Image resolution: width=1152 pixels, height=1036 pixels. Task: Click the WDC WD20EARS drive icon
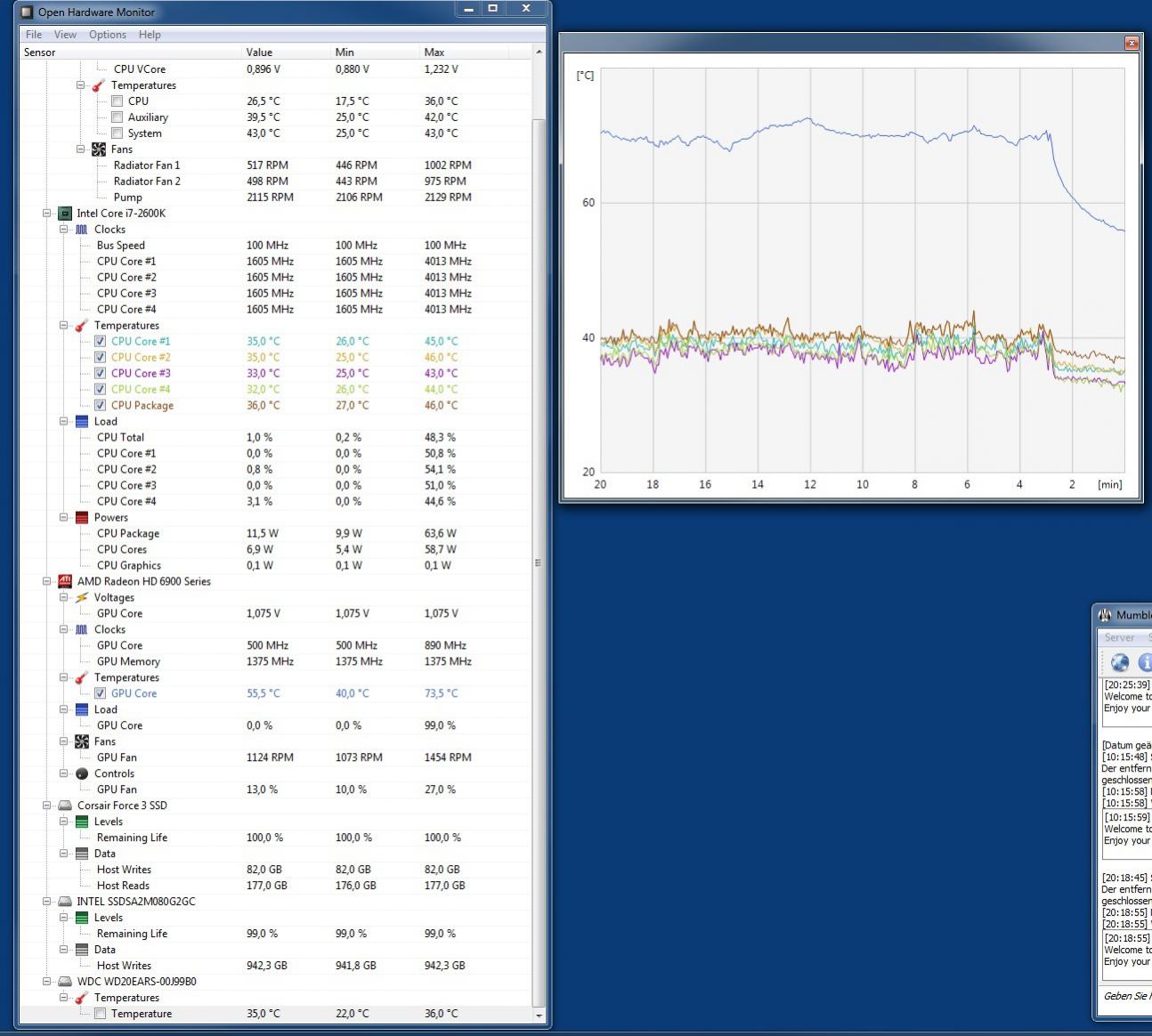tap(64, 982)
